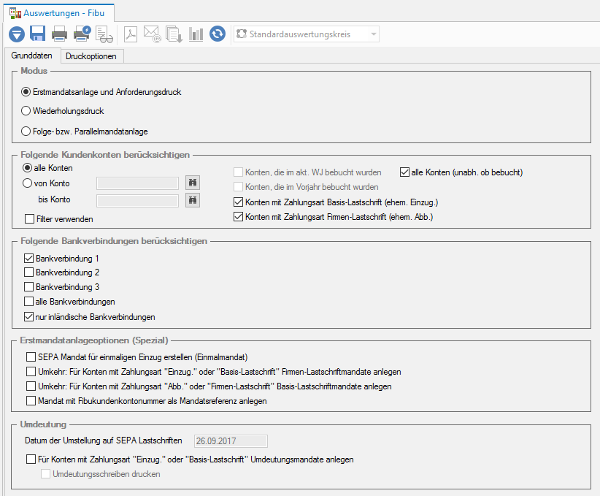This screenshot has width=600, height=496.
Task: Switch to the Druckoptionen tab
Action: coord(91,56)
